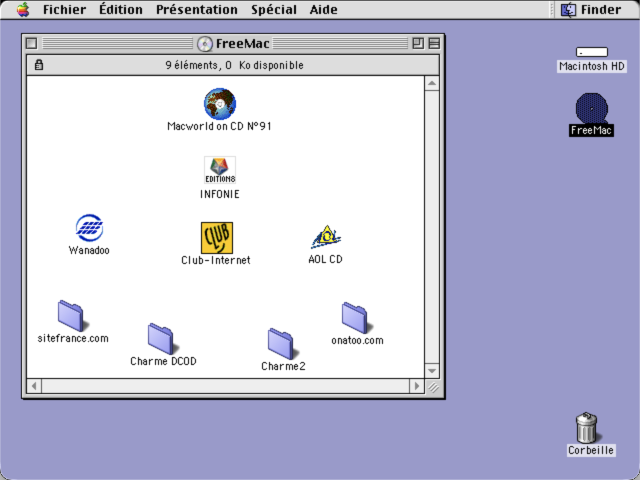Click the INFONIE label text
The height and width of the screenshot is (480, 640).
tap(220, 194)
